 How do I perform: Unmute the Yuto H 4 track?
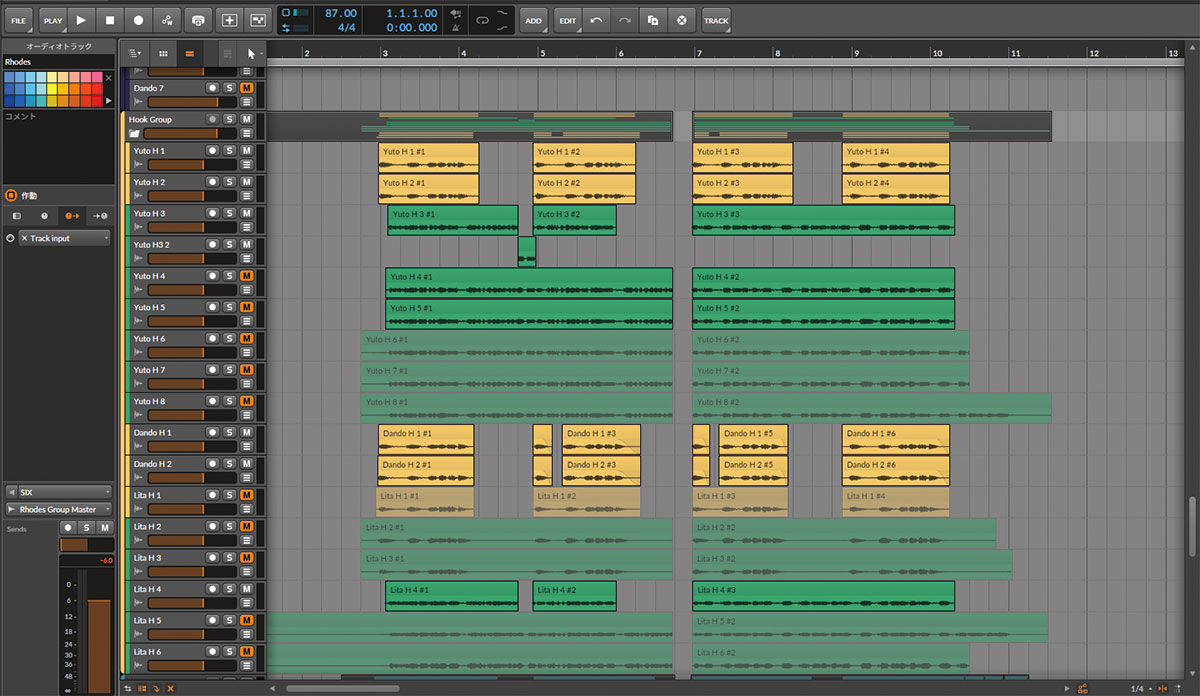[247, 276]
